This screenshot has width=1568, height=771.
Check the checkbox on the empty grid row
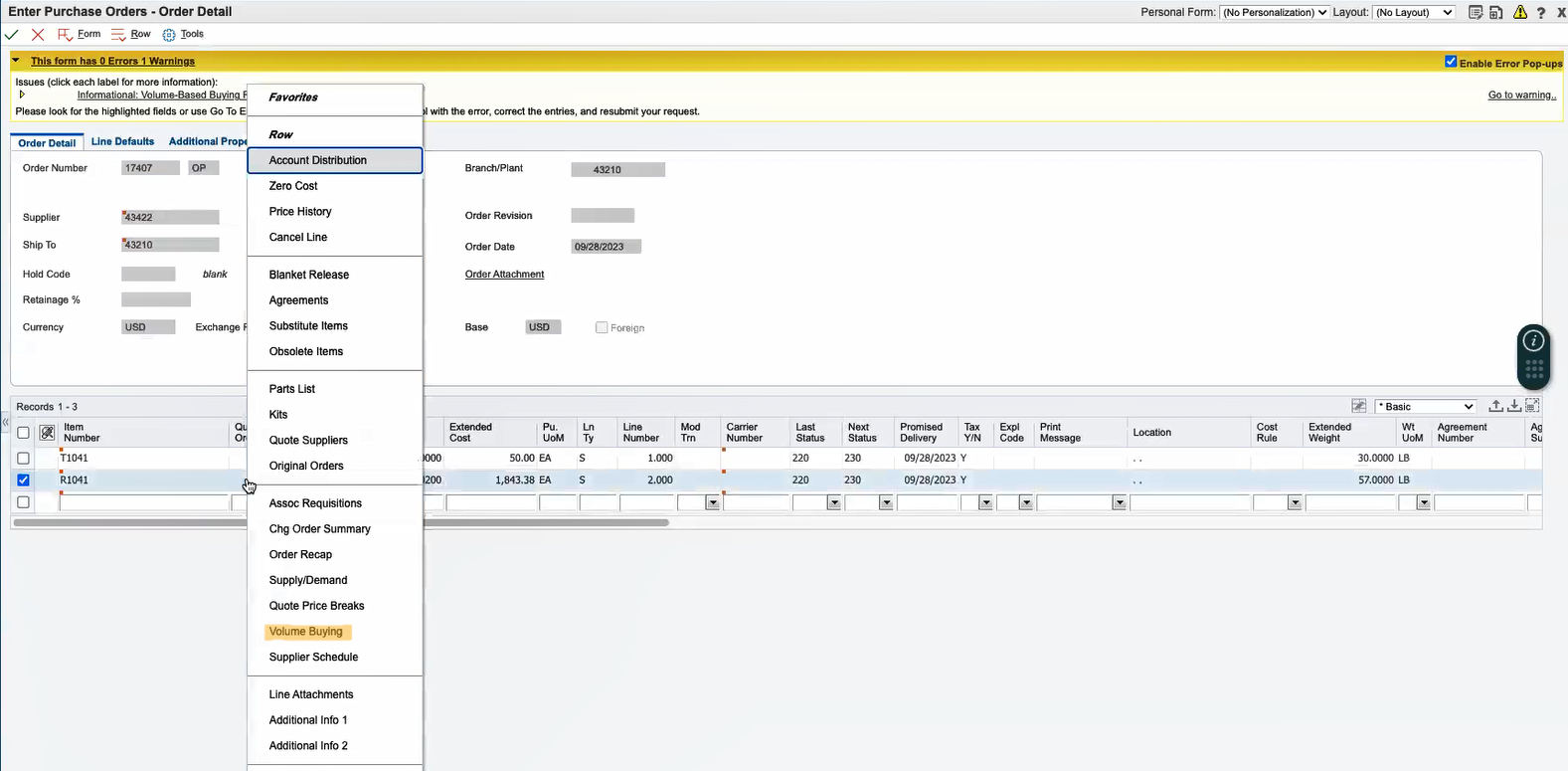[23, 502]
